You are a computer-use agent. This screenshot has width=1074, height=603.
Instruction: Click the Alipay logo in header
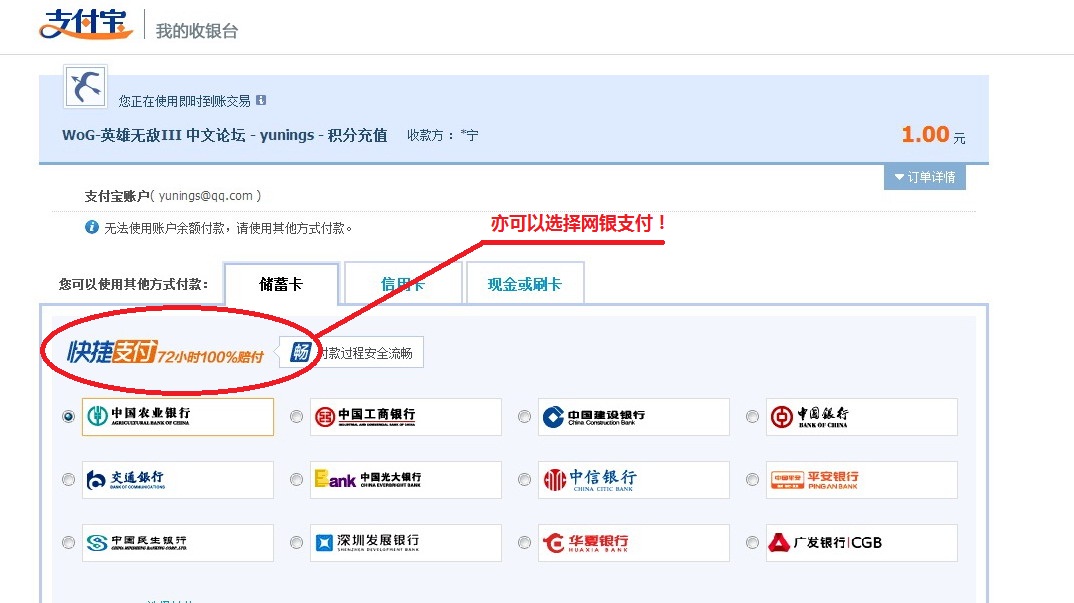pos(86,24)
